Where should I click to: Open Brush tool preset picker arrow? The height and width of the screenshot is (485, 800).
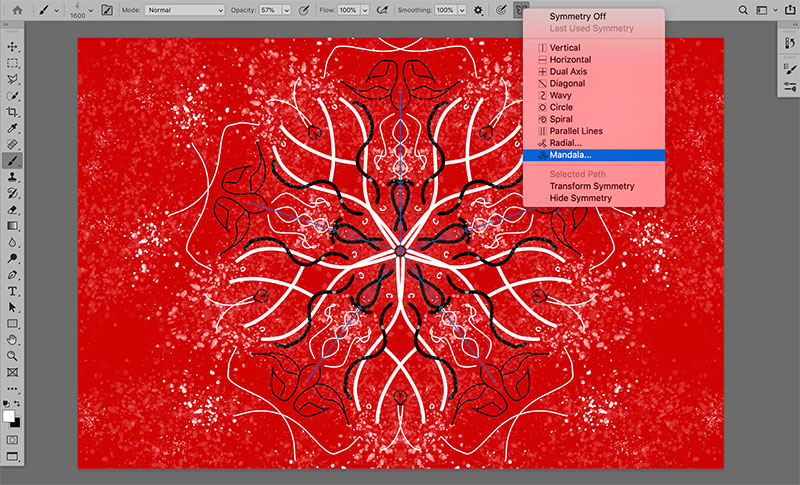57,10
